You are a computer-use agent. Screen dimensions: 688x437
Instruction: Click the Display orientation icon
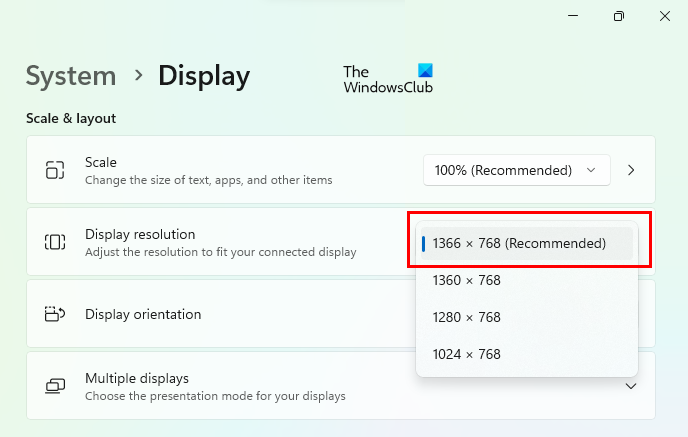click(55, 314)
